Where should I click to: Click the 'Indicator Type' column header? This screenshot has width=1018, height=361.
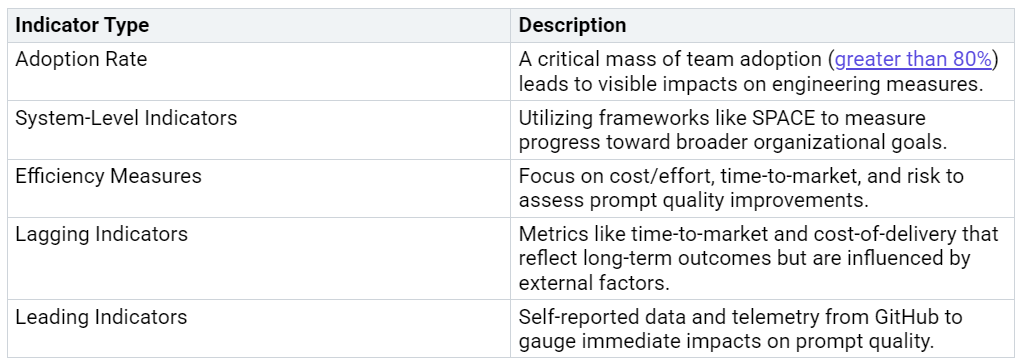pyautogui.click(x=82, y=25)
